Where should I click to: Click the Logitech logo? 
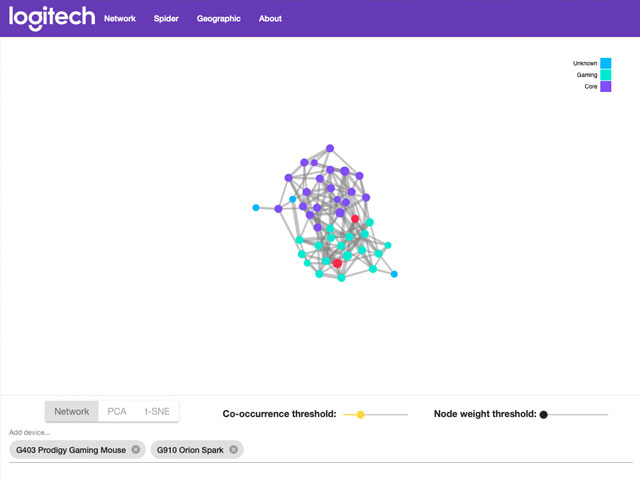tap(52, 18)
